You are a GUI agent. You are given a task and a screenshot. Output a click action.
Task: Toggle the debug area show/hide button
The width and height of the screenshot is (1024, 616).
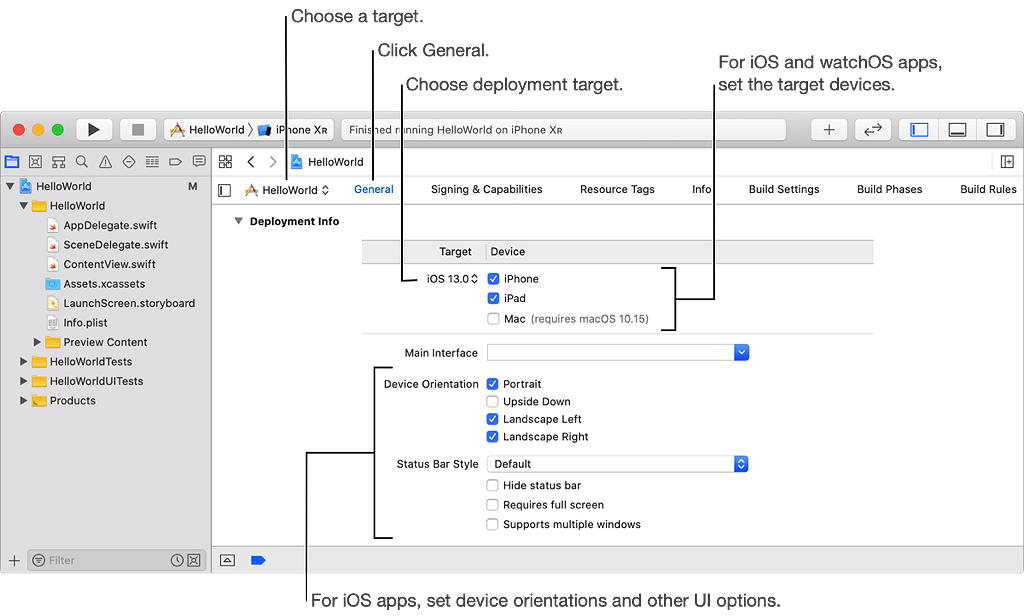[x=227, y=560]
